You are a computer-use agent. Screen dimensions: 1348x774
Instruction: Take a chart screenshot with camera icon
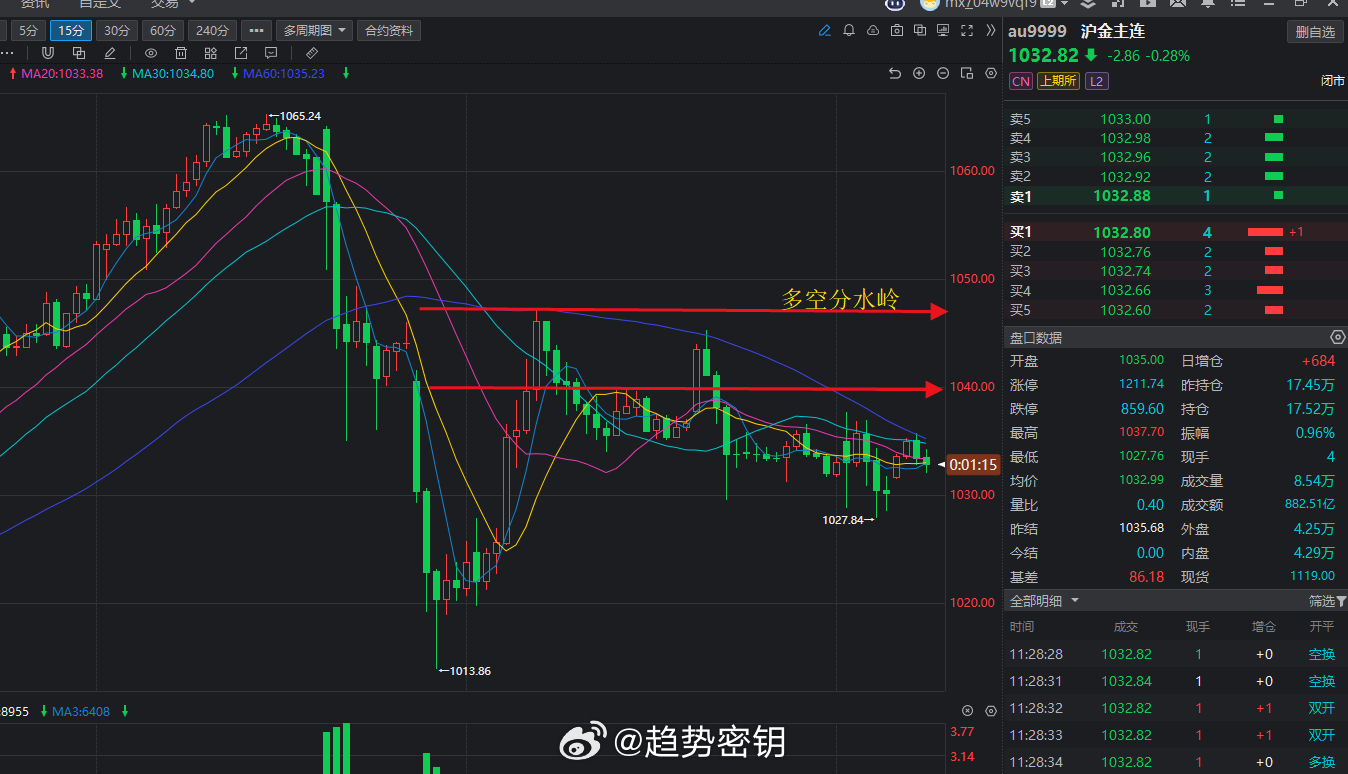(x=896, y=31)
